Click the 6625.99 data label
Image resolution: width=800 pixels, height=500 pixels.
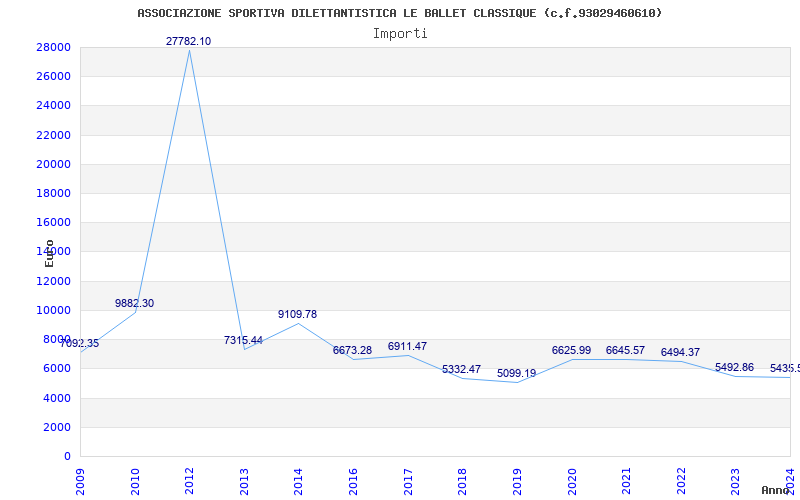pyautogui.click(x=571, y=351)
